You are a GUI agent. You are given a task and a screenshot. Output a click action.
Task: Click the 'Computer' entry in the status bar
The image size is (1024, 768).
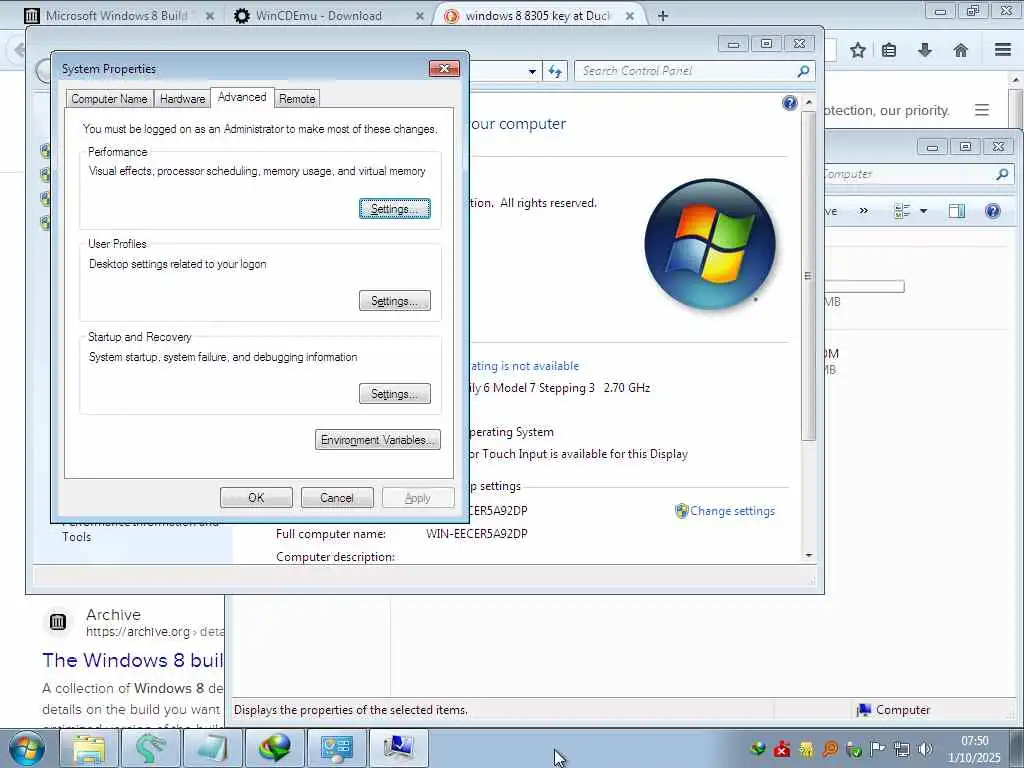893,710
